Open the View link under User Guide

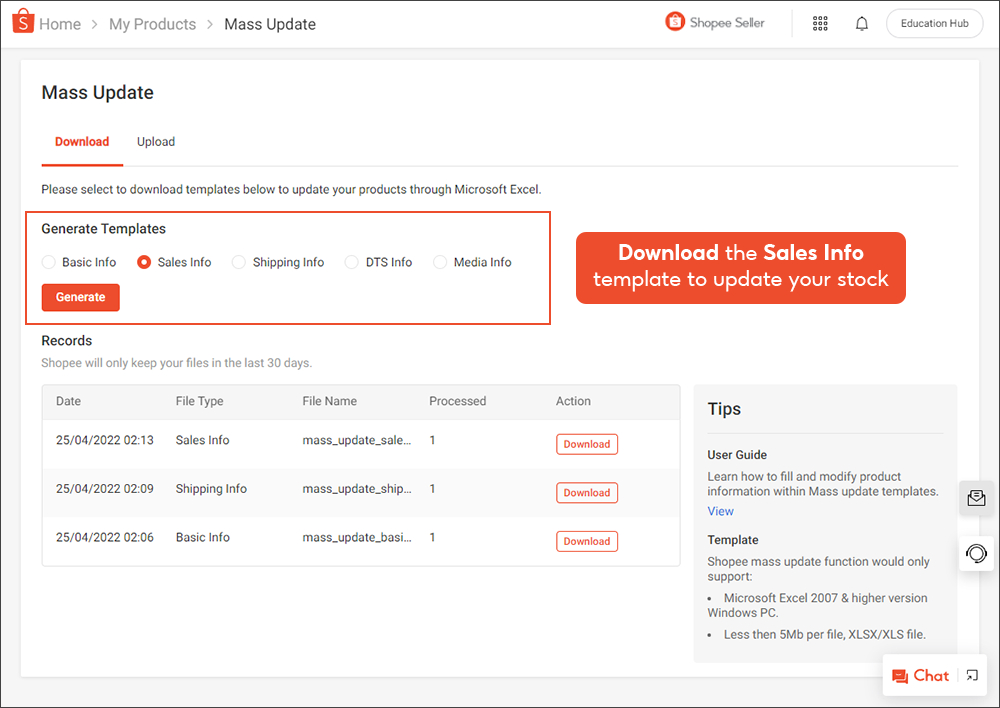point(720,511)
